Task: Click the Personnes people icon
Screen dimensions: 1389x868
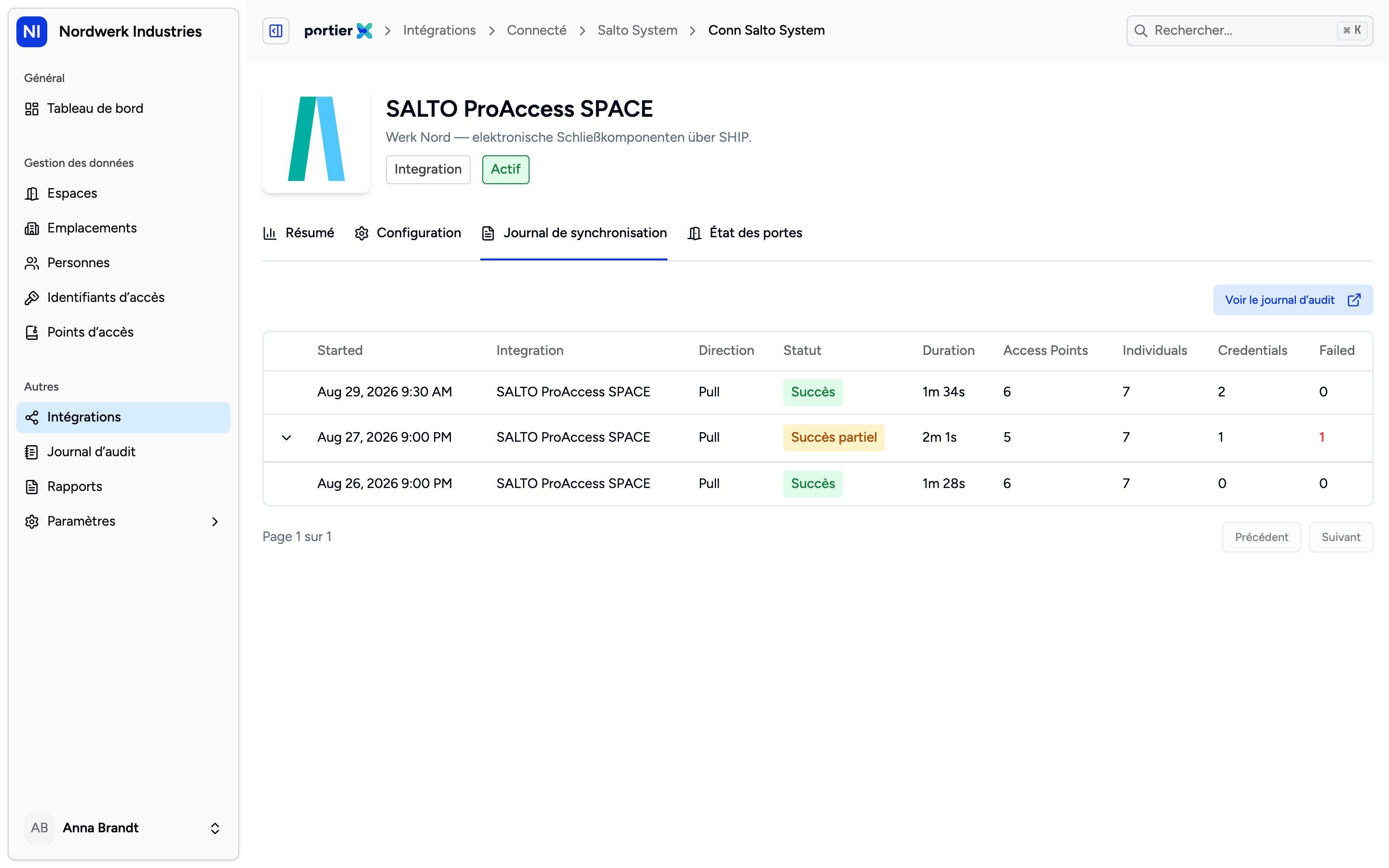Action: (x=31, y=263)
